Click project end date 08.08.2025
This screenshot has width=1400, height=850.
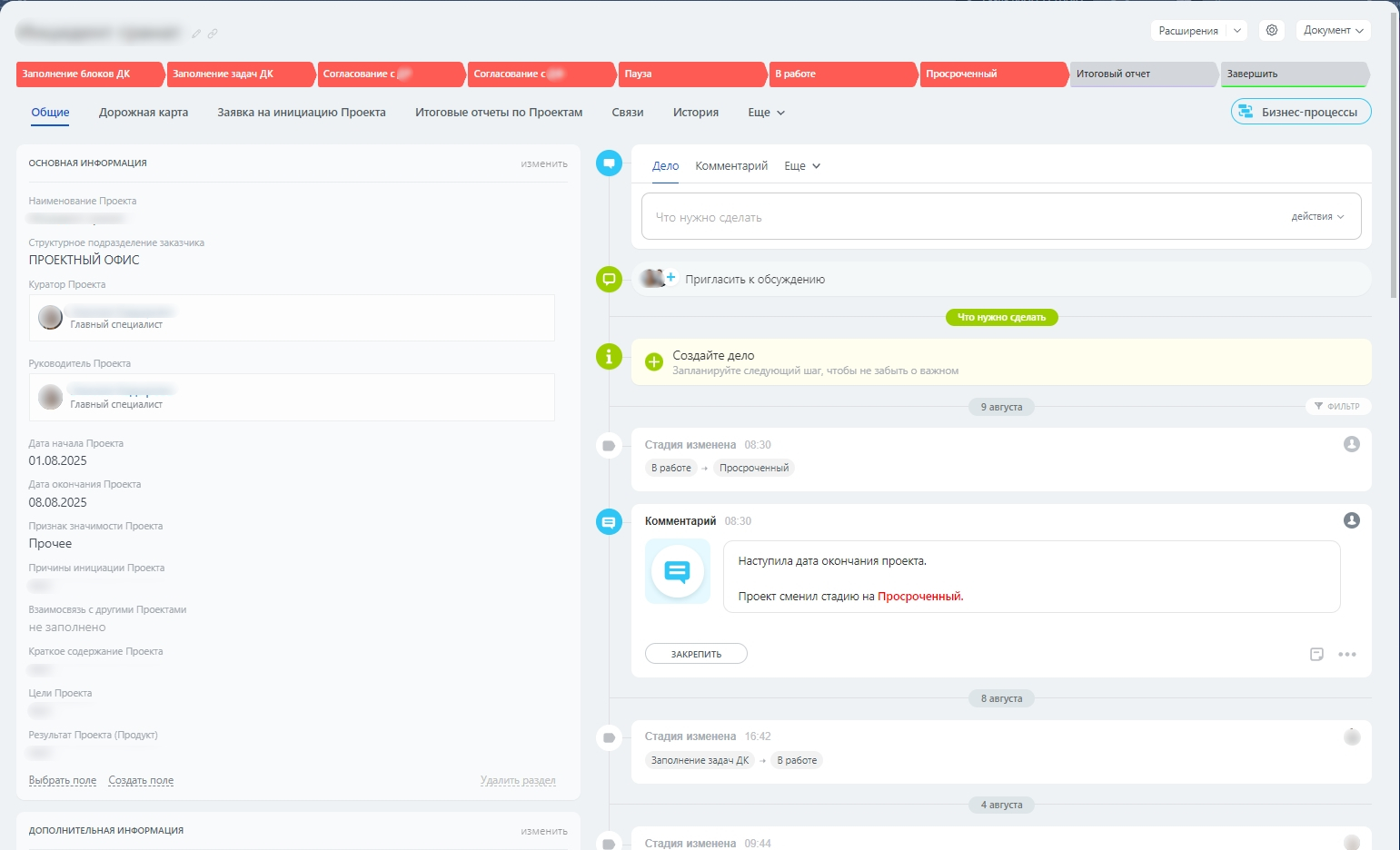(x=58, y=502)
